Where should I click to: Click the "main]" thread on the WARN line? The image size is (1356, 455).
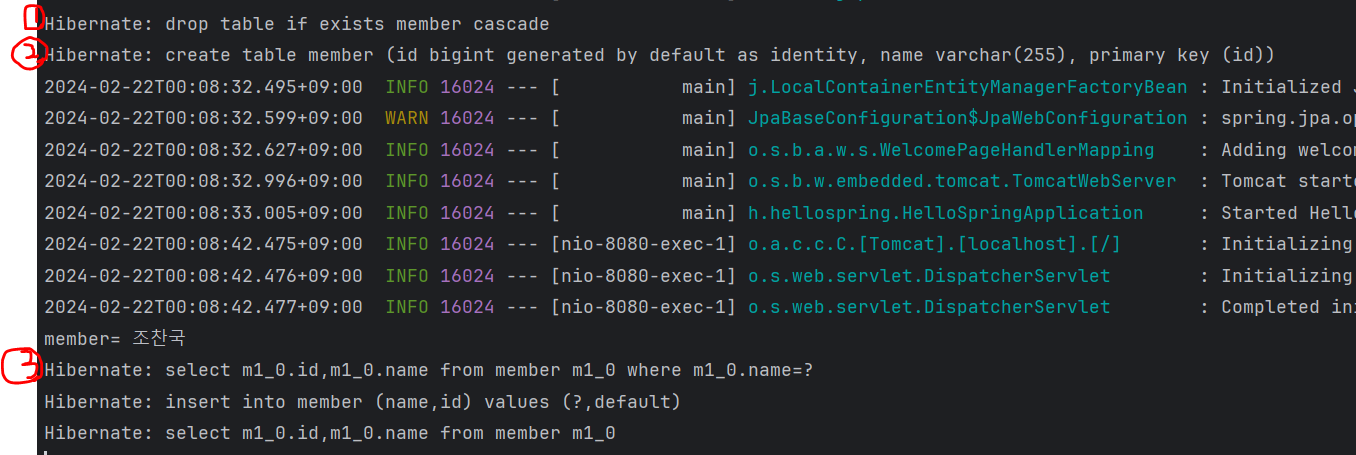coord(709,118)
